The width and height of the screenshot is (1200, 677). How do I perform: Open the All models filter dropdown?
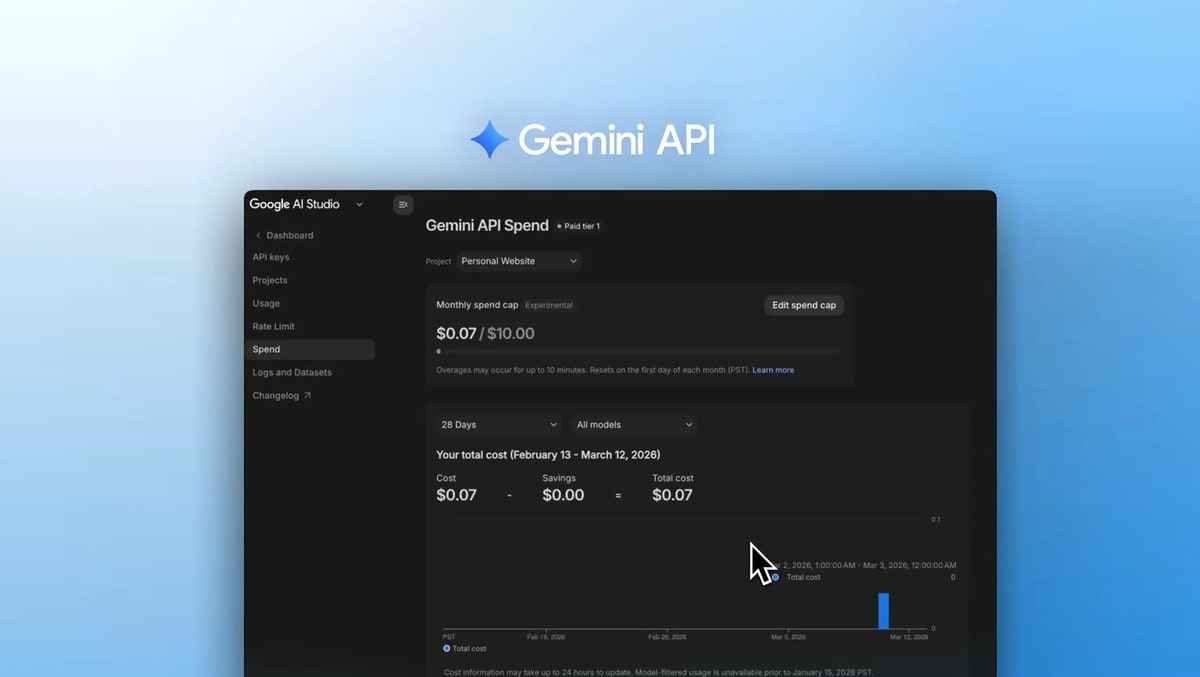pos(633,424)
